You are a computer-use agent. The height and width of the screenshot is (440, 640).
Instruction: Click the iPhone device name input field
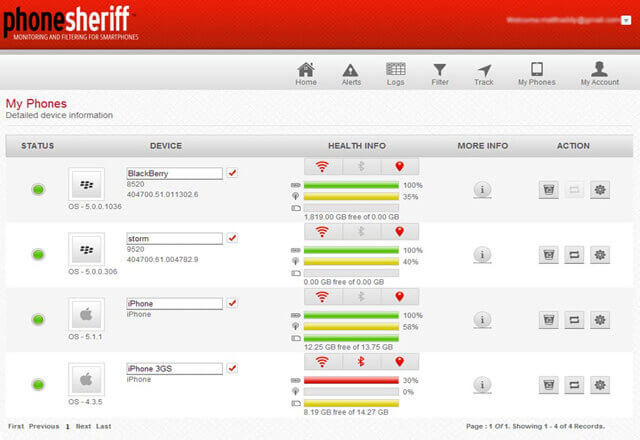pos(174,303)
